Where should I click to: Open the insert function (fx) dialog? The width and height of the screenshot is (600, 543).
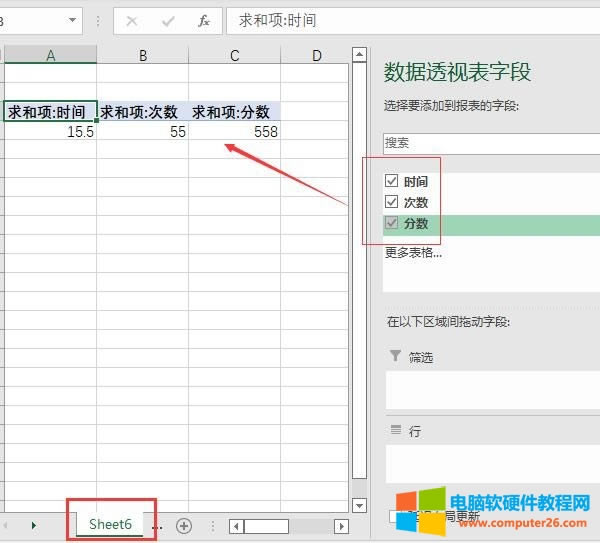(203, 21)
